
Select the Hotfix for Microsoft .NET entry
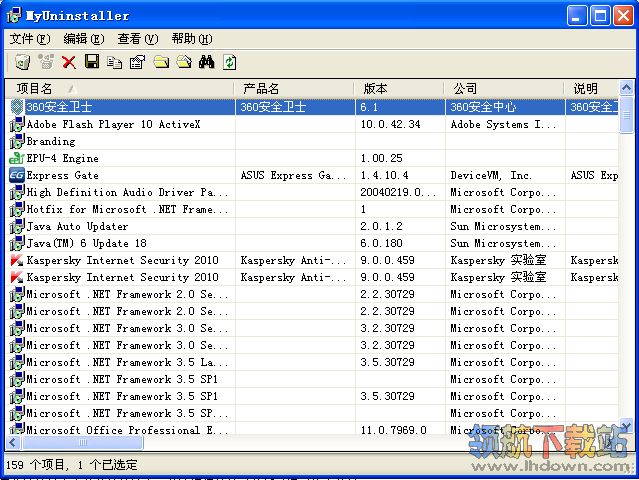(127, 209)
